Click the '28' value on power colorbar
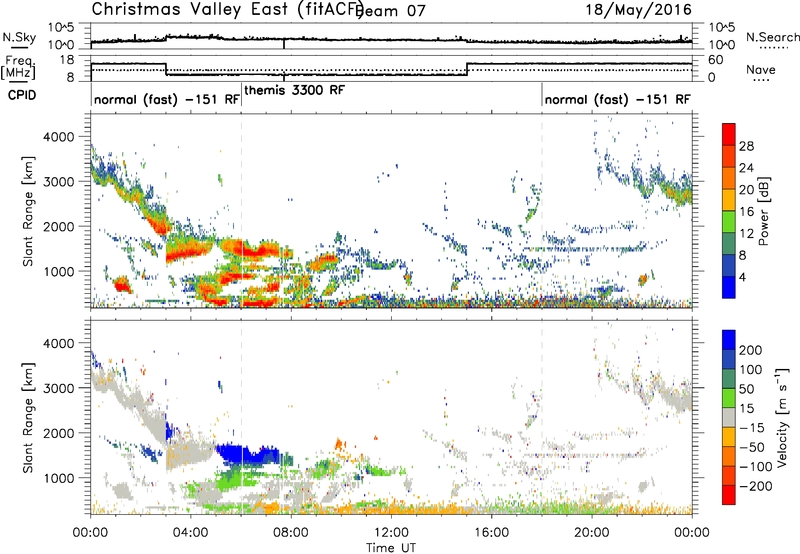800x554 pixels. tap(746, 146)
